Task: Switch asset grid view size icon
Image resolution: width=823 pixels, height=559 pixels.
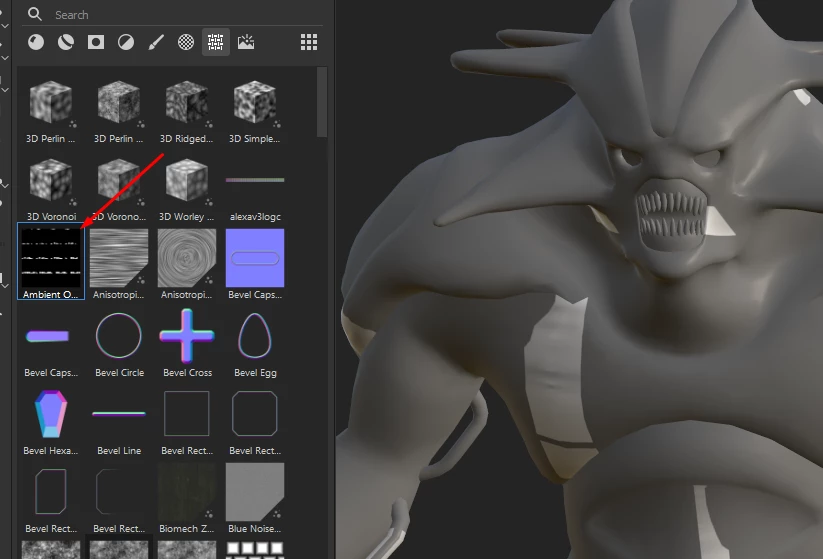Action: [309, 42]
